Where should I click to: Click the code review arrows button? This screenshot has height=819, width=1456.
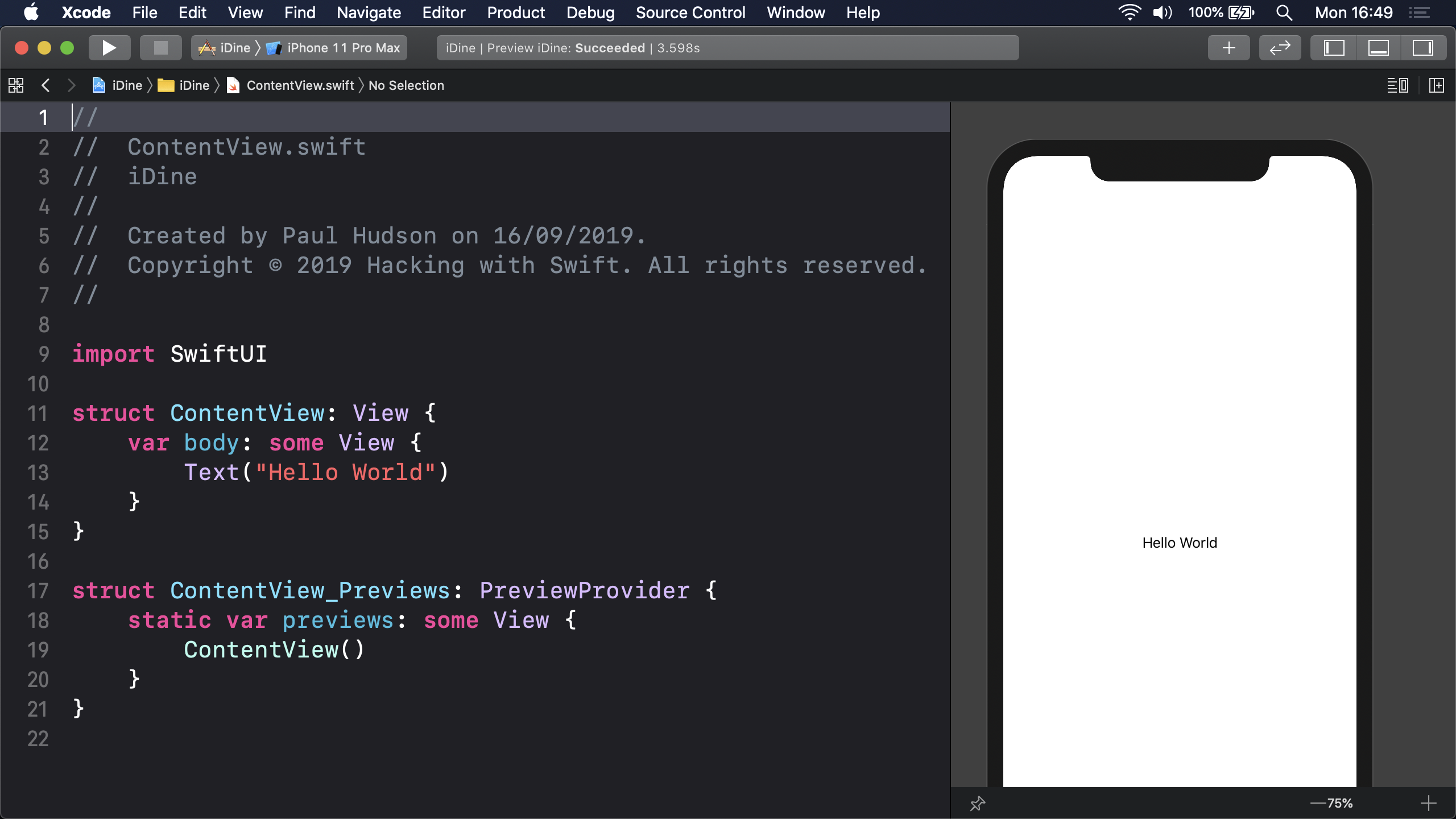(x=1280, y=48)
